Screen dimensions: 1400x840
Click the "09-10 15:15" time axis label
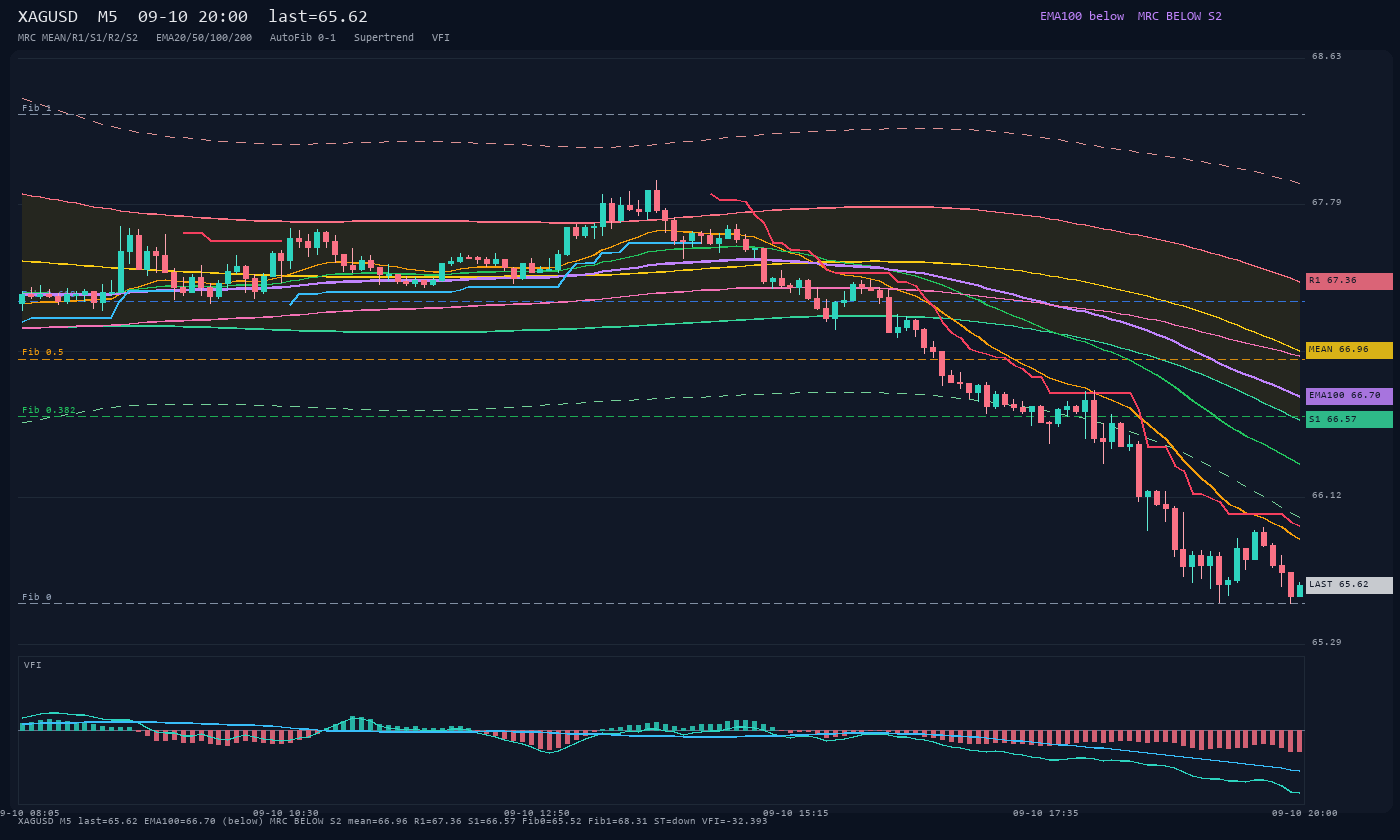point(796,813)
